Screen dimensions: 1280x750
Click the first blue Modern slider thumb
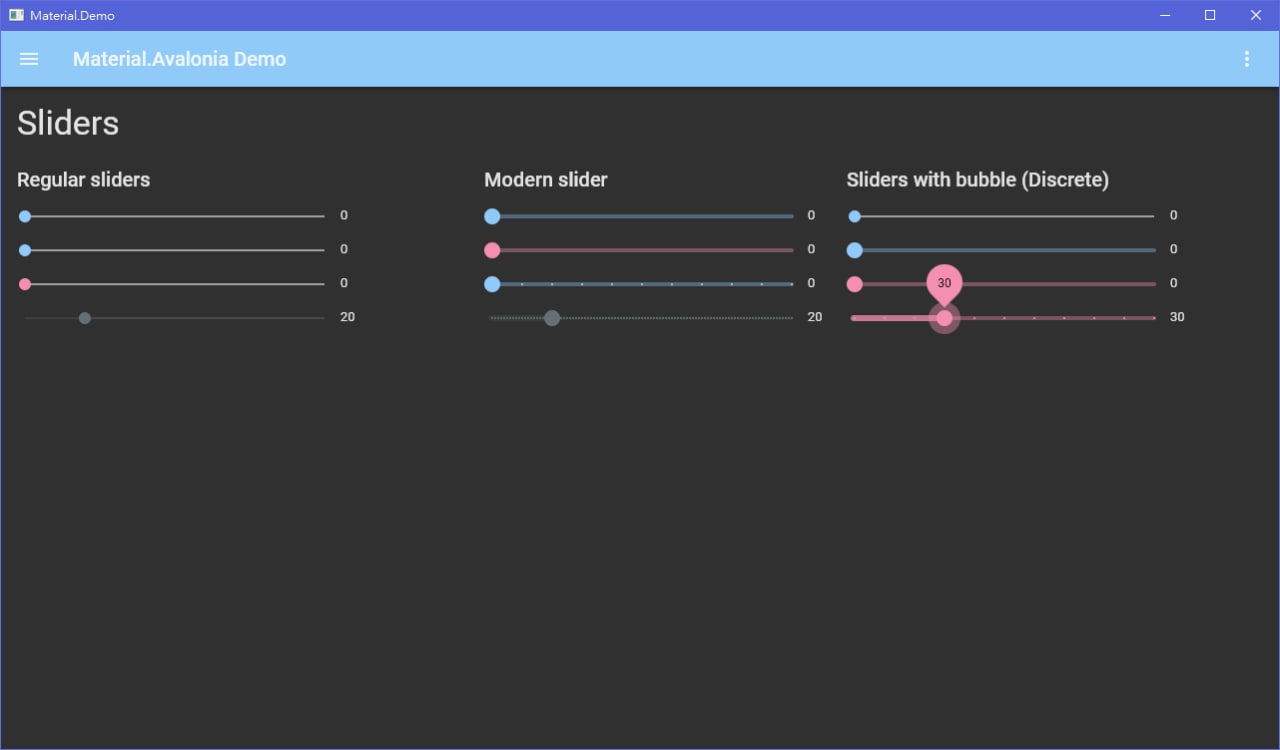click(x=492, y=216)
